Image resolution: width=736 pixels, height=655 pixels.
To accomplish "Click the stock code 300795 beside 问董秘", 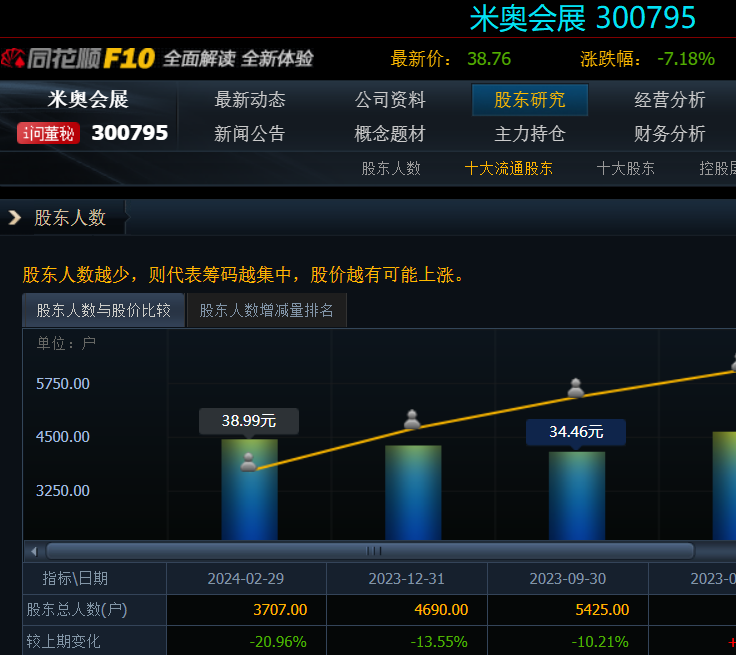I will (130, 133).
